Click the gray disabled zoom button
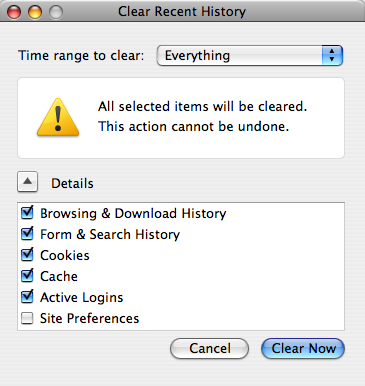The image size is (365, 386). [x=56, y=12]
